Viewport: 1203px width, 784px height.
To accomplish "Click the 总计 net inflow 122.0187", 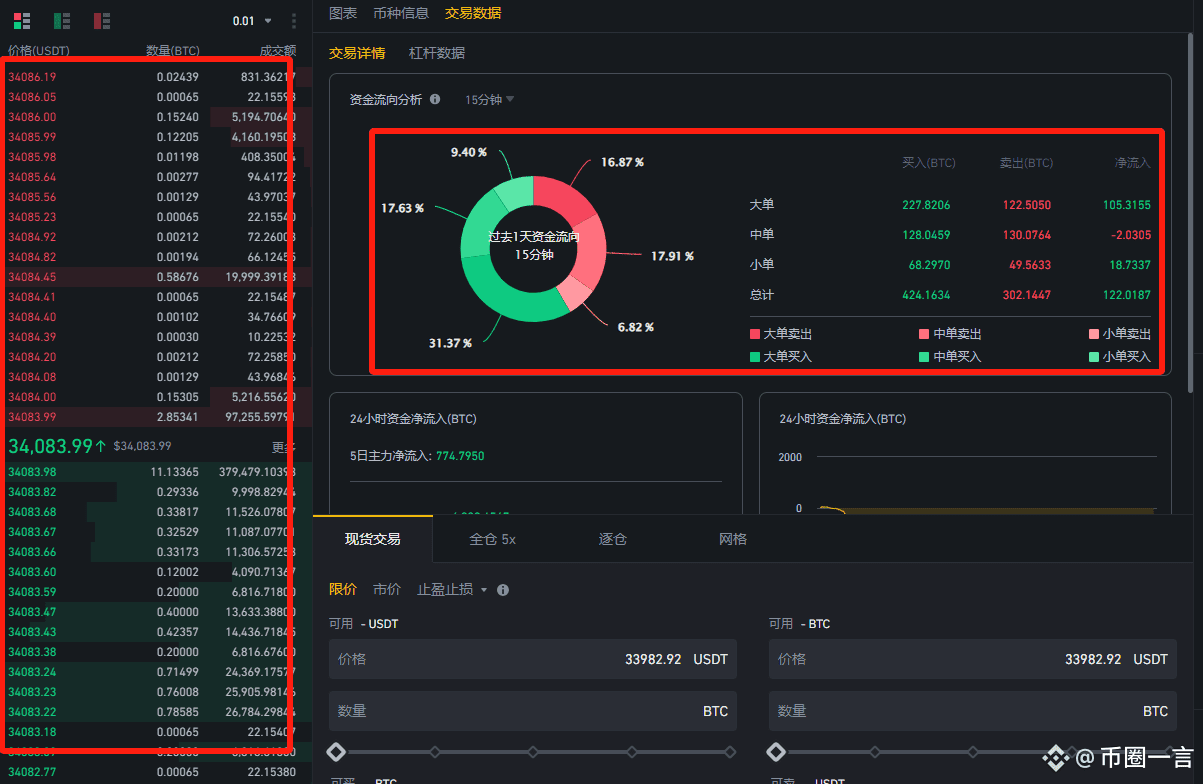I will point(1125,295).
